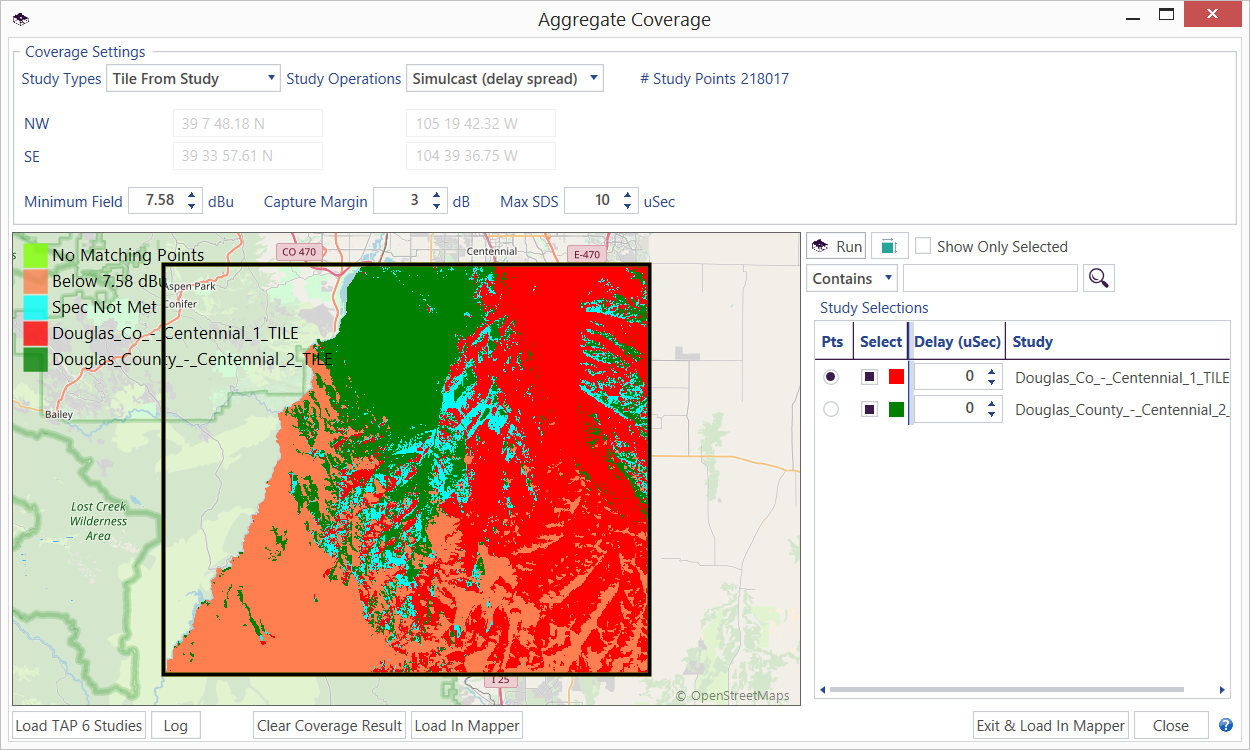Click the magnifier search icon
The width and height of the screenshot is (1250, 750).
pos(1099,278)
